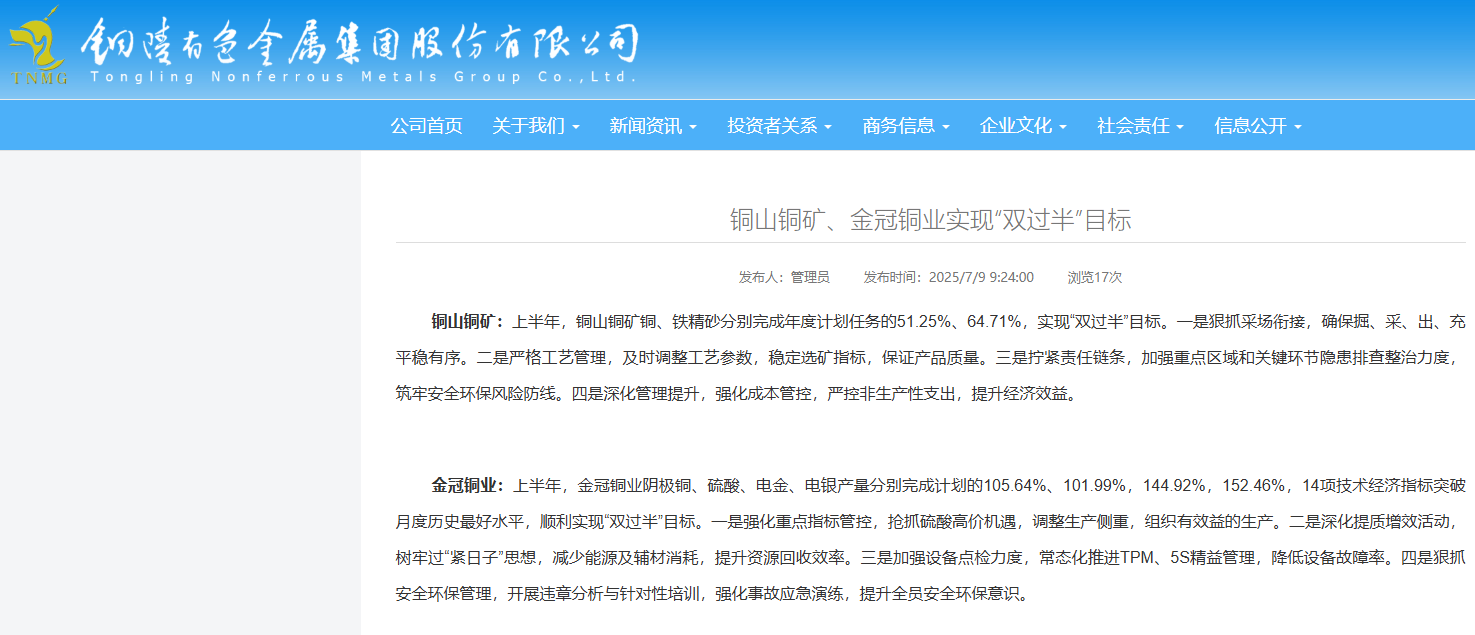Click the 152.46% value in text
Image resolution: width=1475 pixels, height=635 pixels.
tap(1252, 486)
